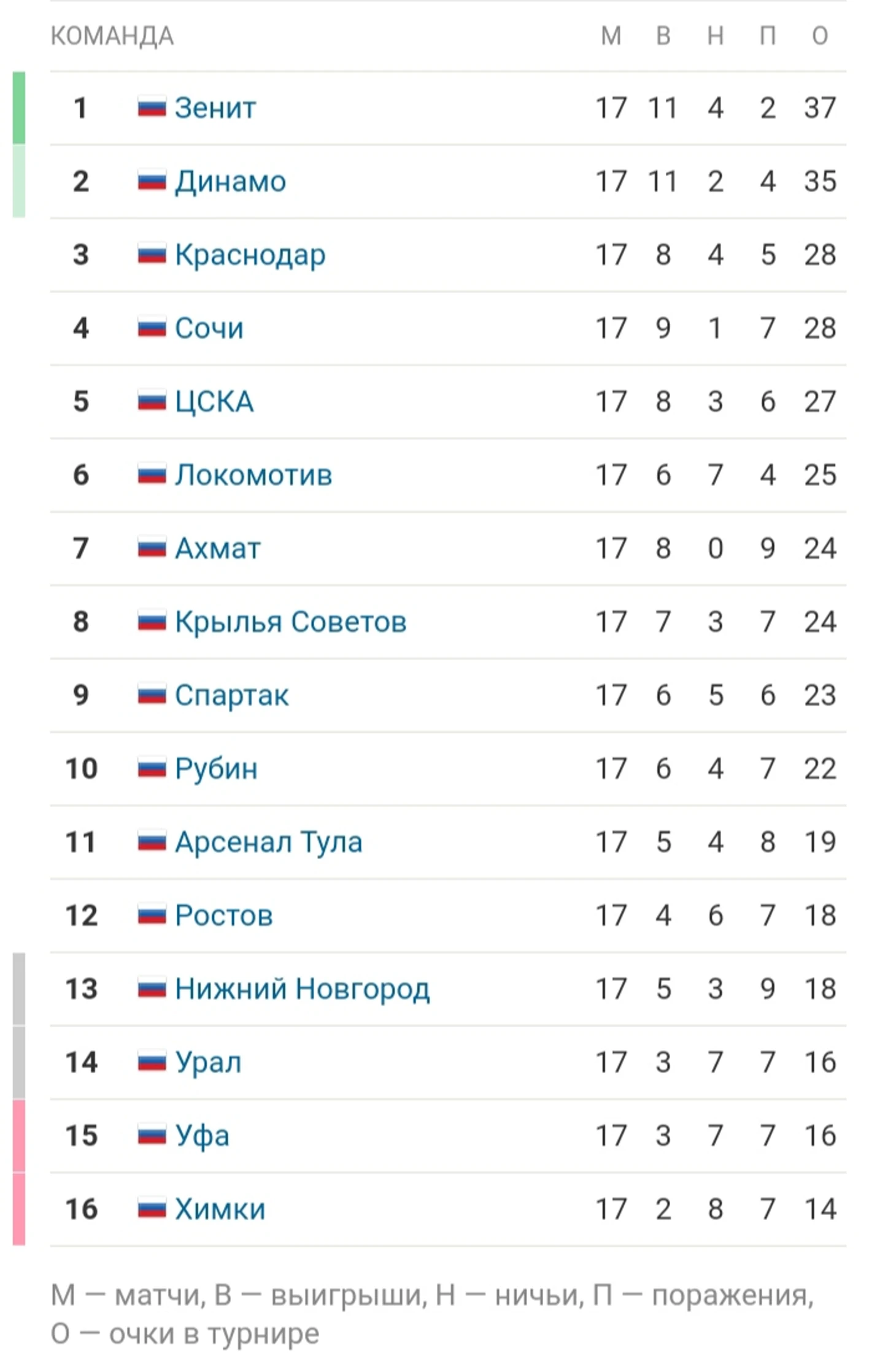
Task: Click the КОМАНДА column header
Action: click(112, 36)
